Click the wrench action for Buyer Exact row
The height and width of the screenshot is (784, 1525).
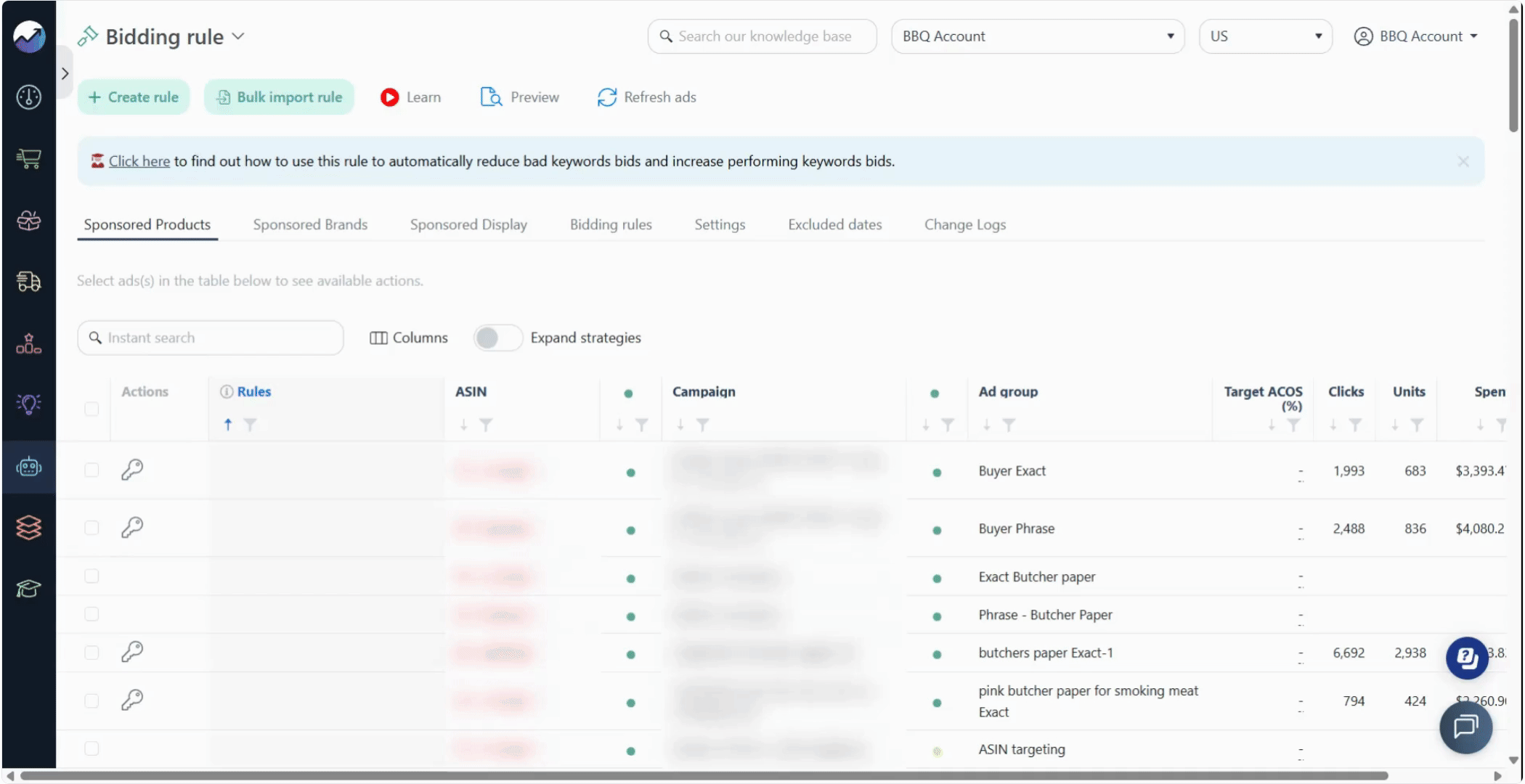point(132,470)
